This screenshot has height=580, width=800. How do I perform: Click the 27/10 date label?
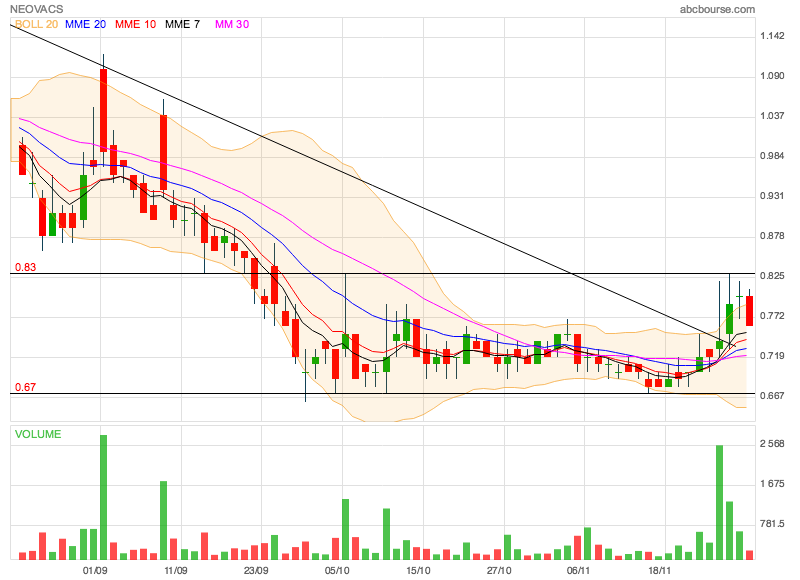pyautogui.click(x=499, y=570)
